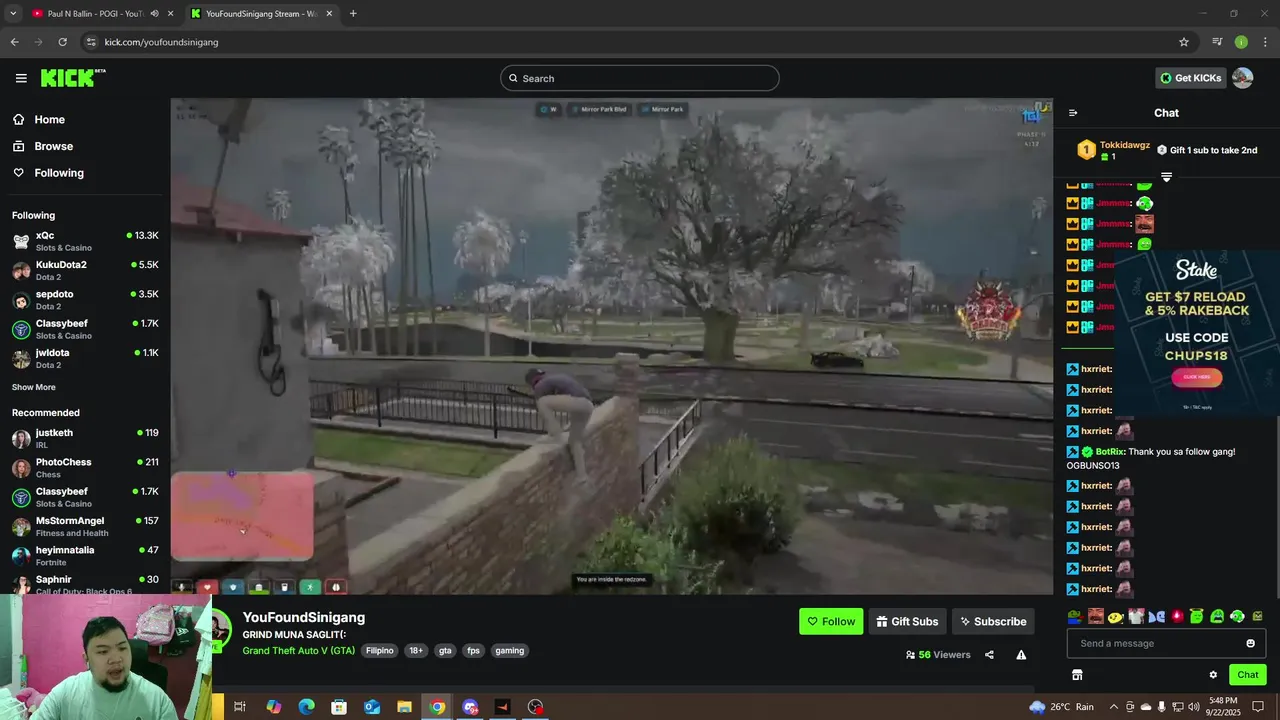
Task: Expand pinned leaderboard options in chat
Action: point(1166,177)
